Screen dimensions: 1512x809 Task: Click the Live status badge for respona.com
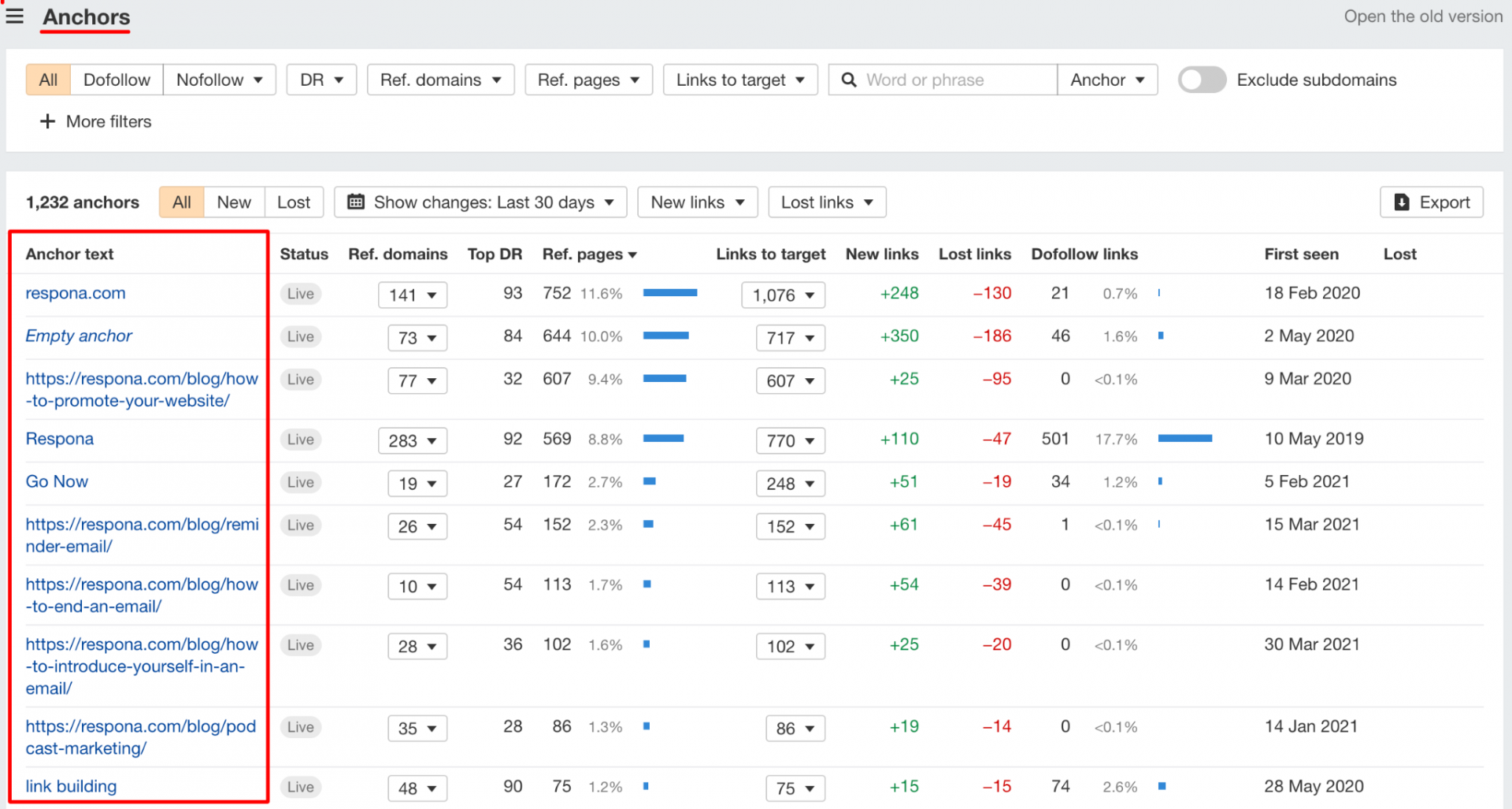pos(301,294)
